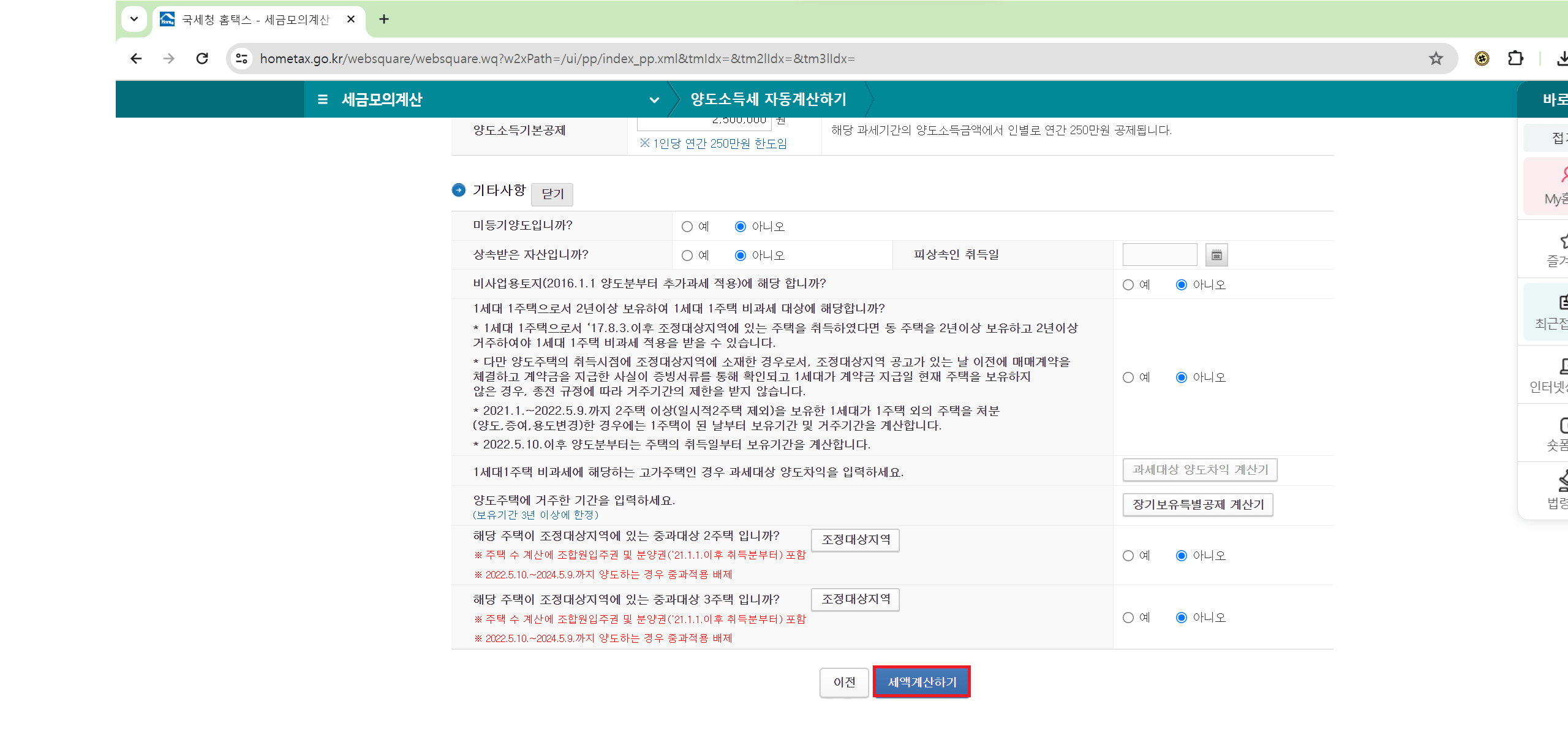Click the calendar icon for 피상속인 취득일
Image resolution: width=1568 pixels, height=734 pixels.
tap(1216, 255)
